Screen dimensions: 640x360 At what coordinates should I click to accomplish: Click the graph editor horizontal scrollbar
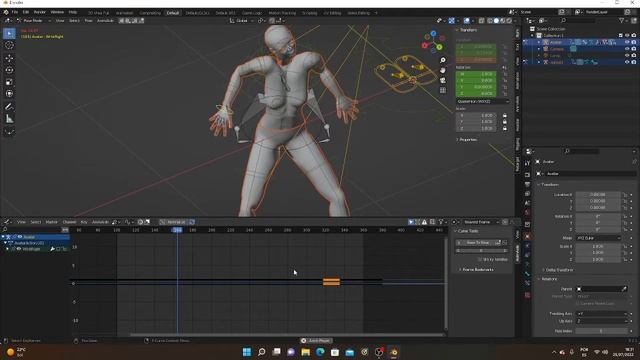tap(287, 335)
